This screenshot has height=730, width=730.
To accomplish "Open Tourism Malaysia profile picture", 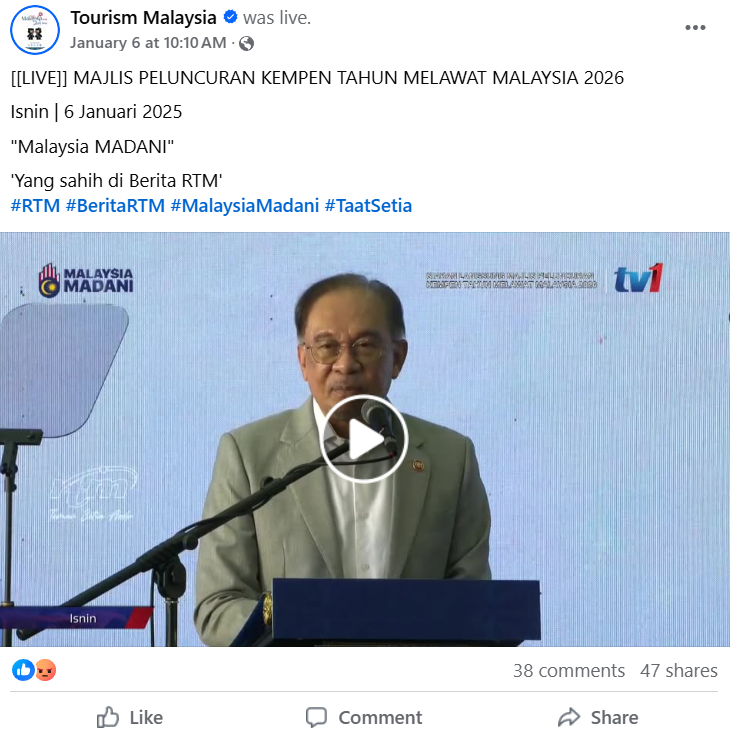I will pyautogui.click(x=35, y=30).
